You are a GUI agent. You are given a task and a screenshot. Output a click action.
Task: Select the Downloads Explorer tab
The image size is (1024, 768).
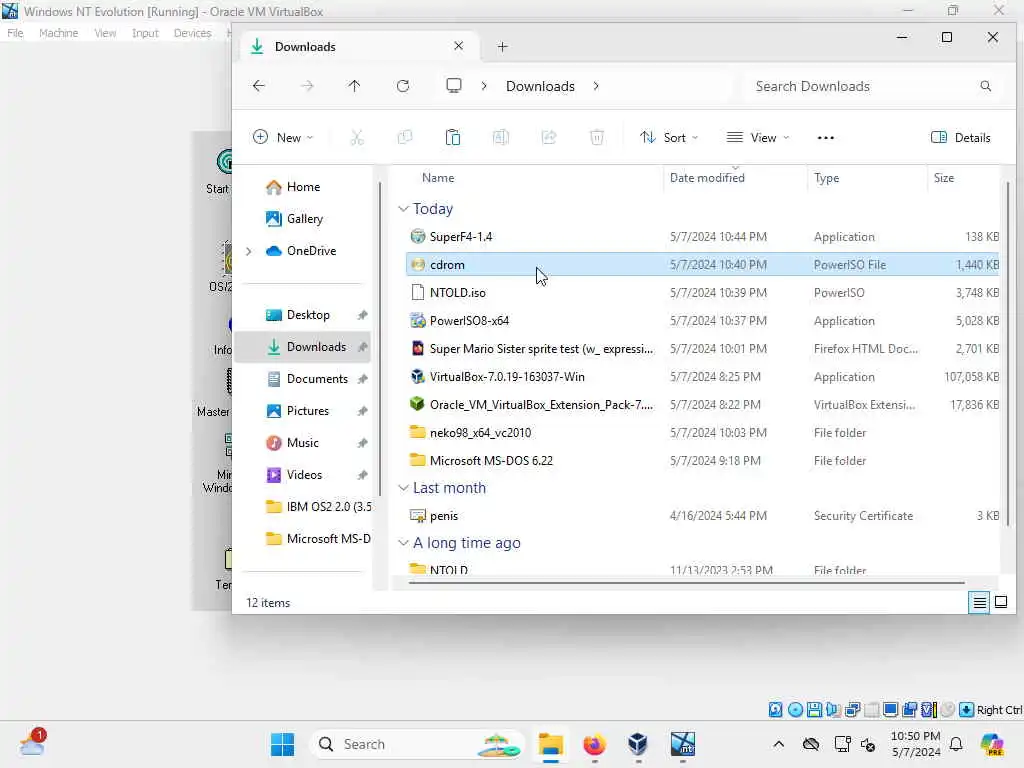click(358, 46)
